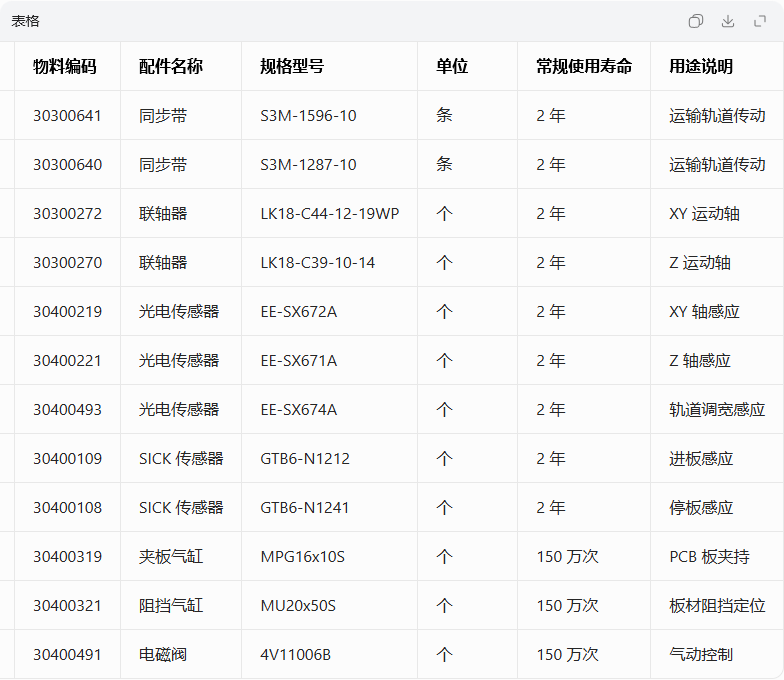This screenshot has width=784, height=680.
Task: Click usage cell 板材阻挡定位
Action: [x=717, y=606]
